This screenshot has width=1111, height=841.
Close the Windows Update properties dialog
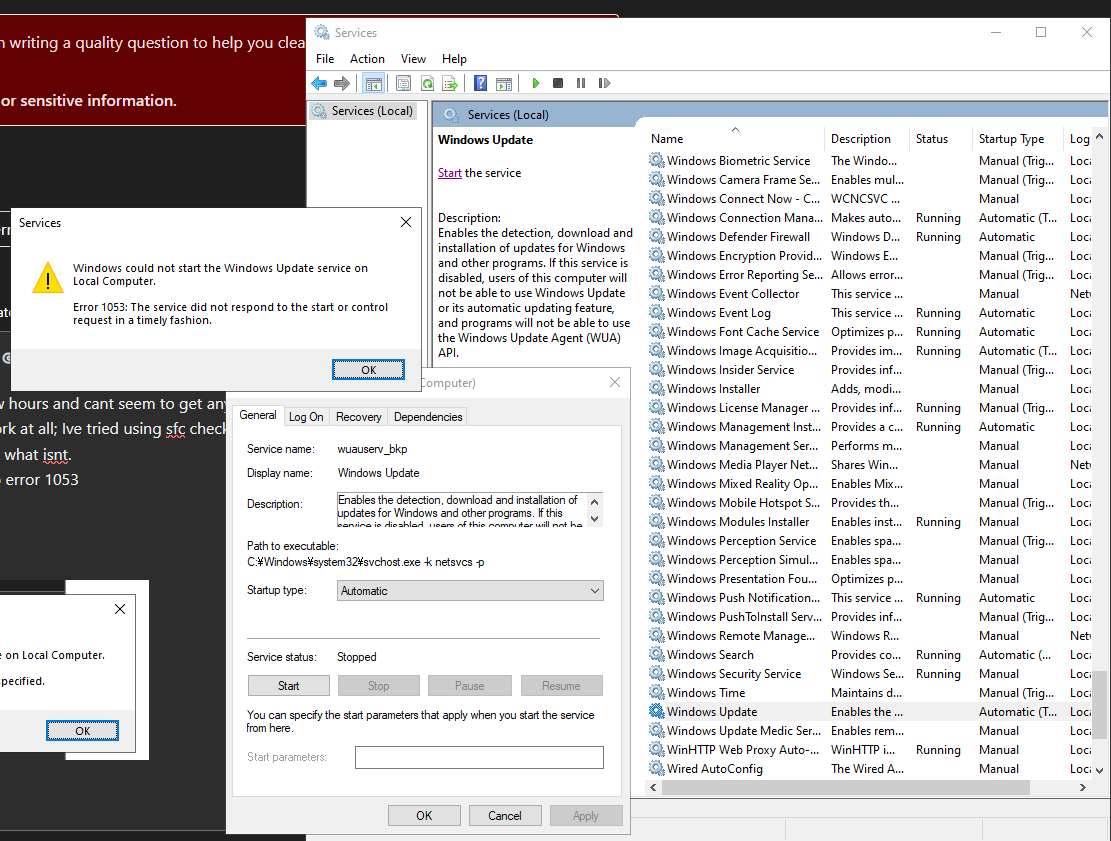click(615, 383)
